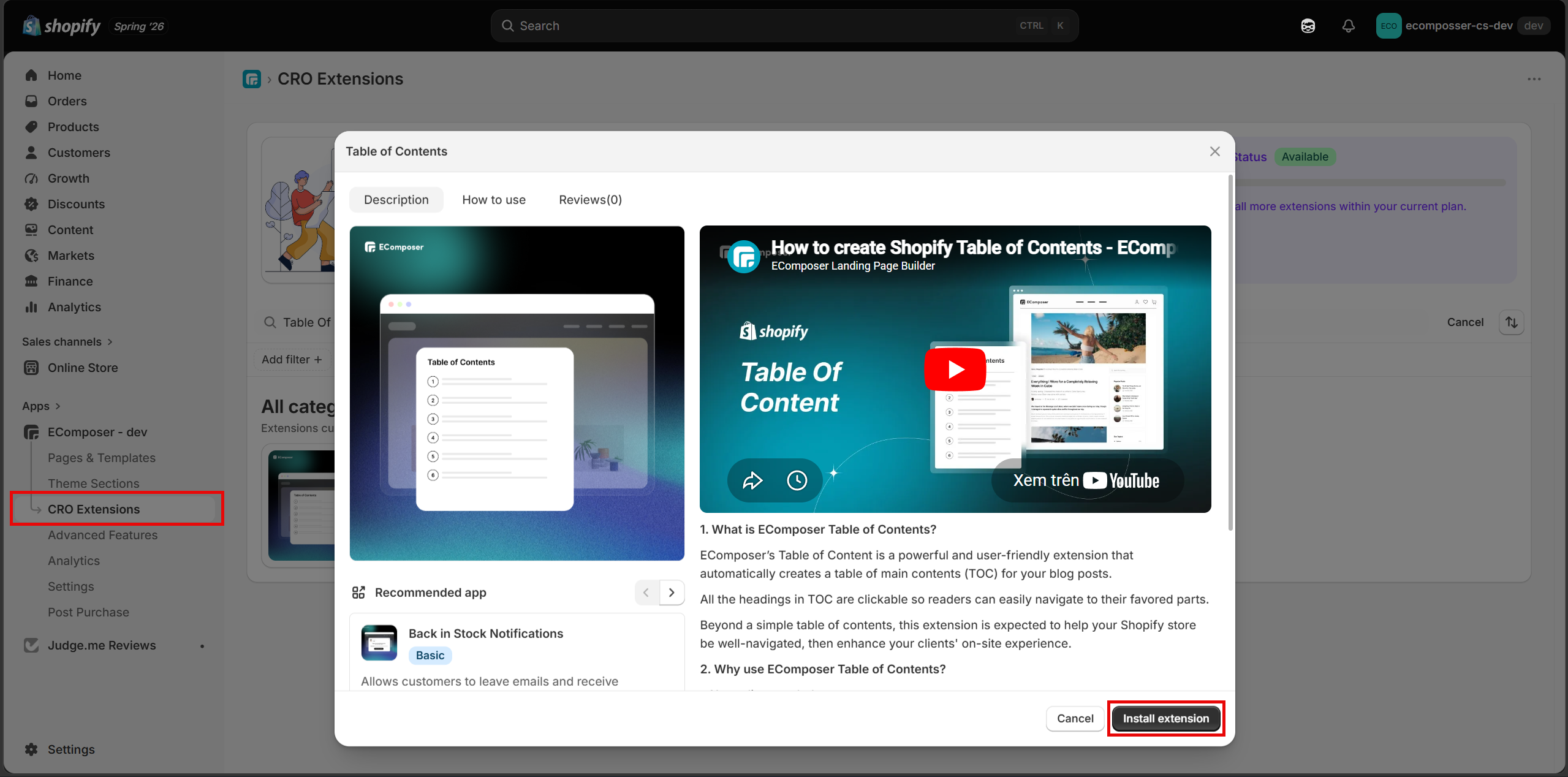1568x777 pixels.
Task: Click the Table of Contents preview image
Action: click(x=517, y=393)
